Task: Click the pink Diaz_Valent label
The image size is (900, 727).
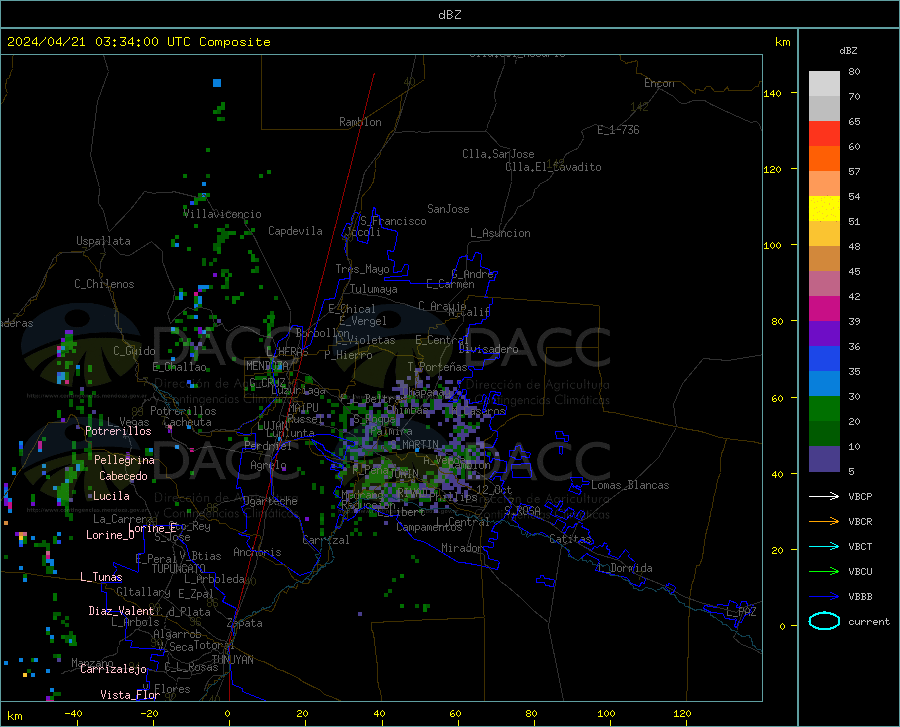Action: pyautogui.click(x=121, y=611)
